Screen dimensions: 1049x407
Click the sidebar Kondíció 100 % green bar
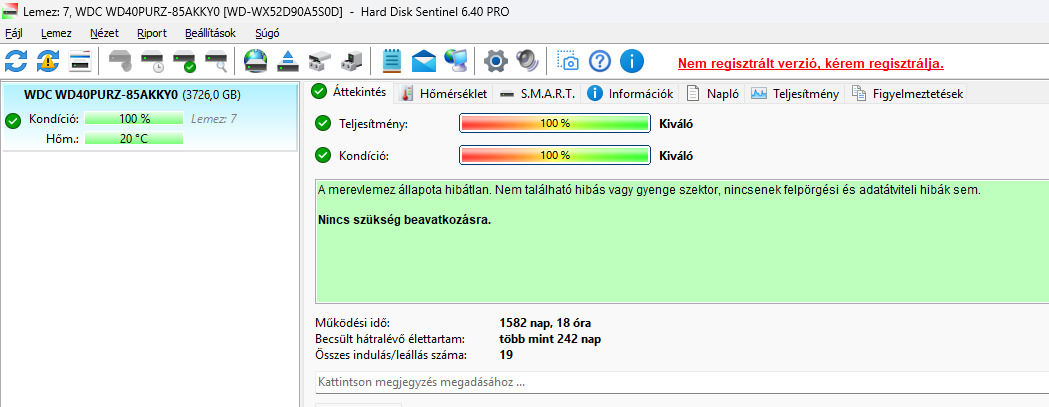coord(134,119)
